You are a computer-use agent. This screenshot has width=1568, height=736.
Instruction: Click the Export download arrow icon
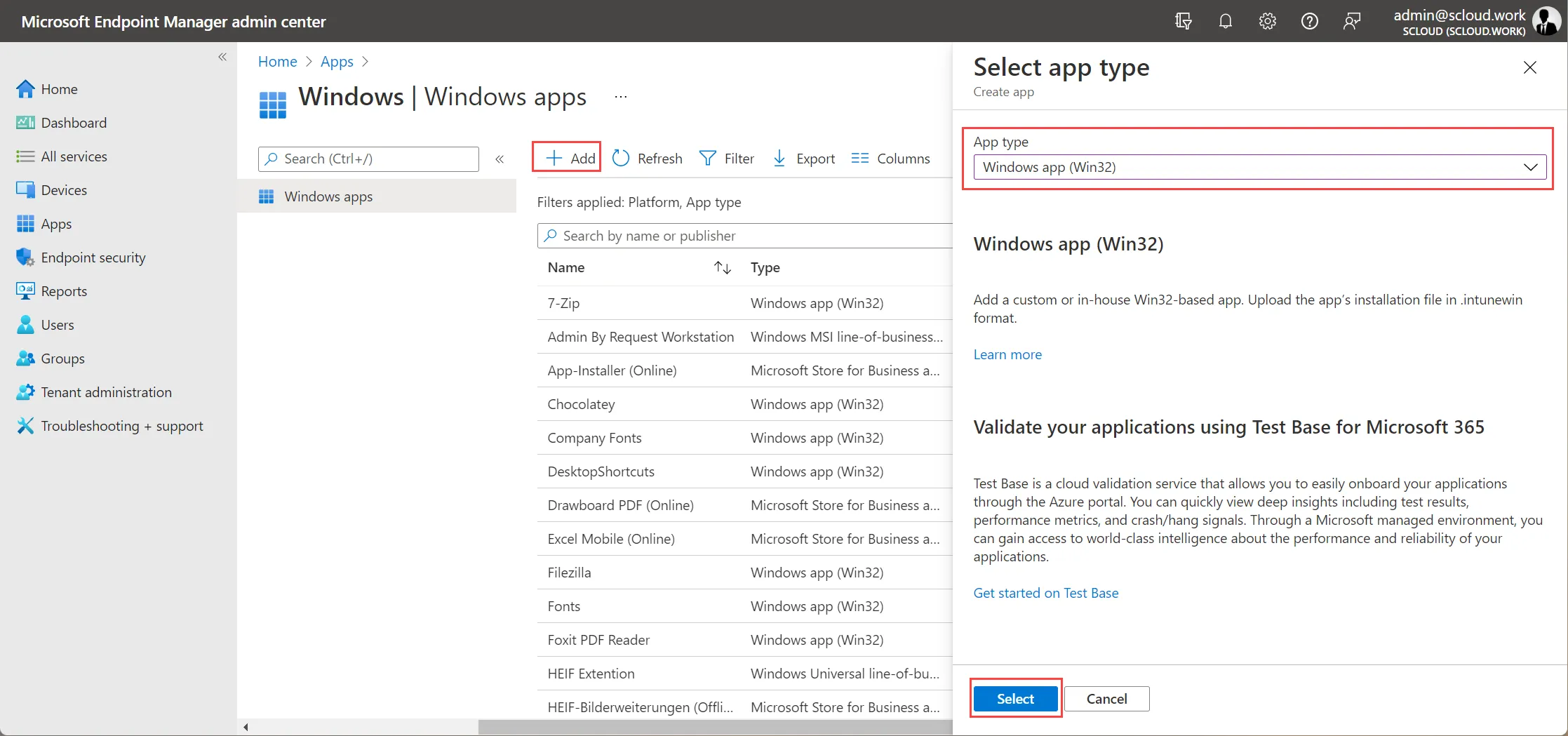(779, 159)
